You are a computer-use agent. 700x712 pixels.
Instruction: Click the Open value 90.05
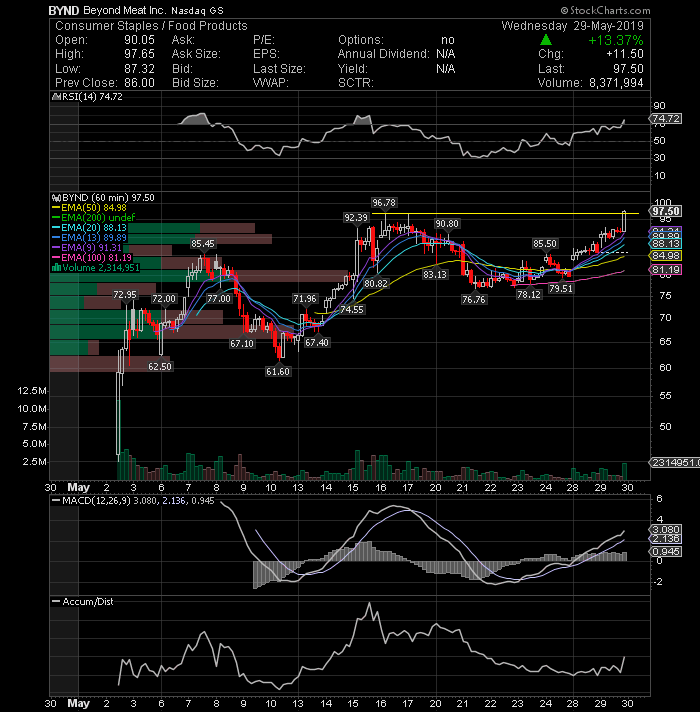tap(139, 40)
